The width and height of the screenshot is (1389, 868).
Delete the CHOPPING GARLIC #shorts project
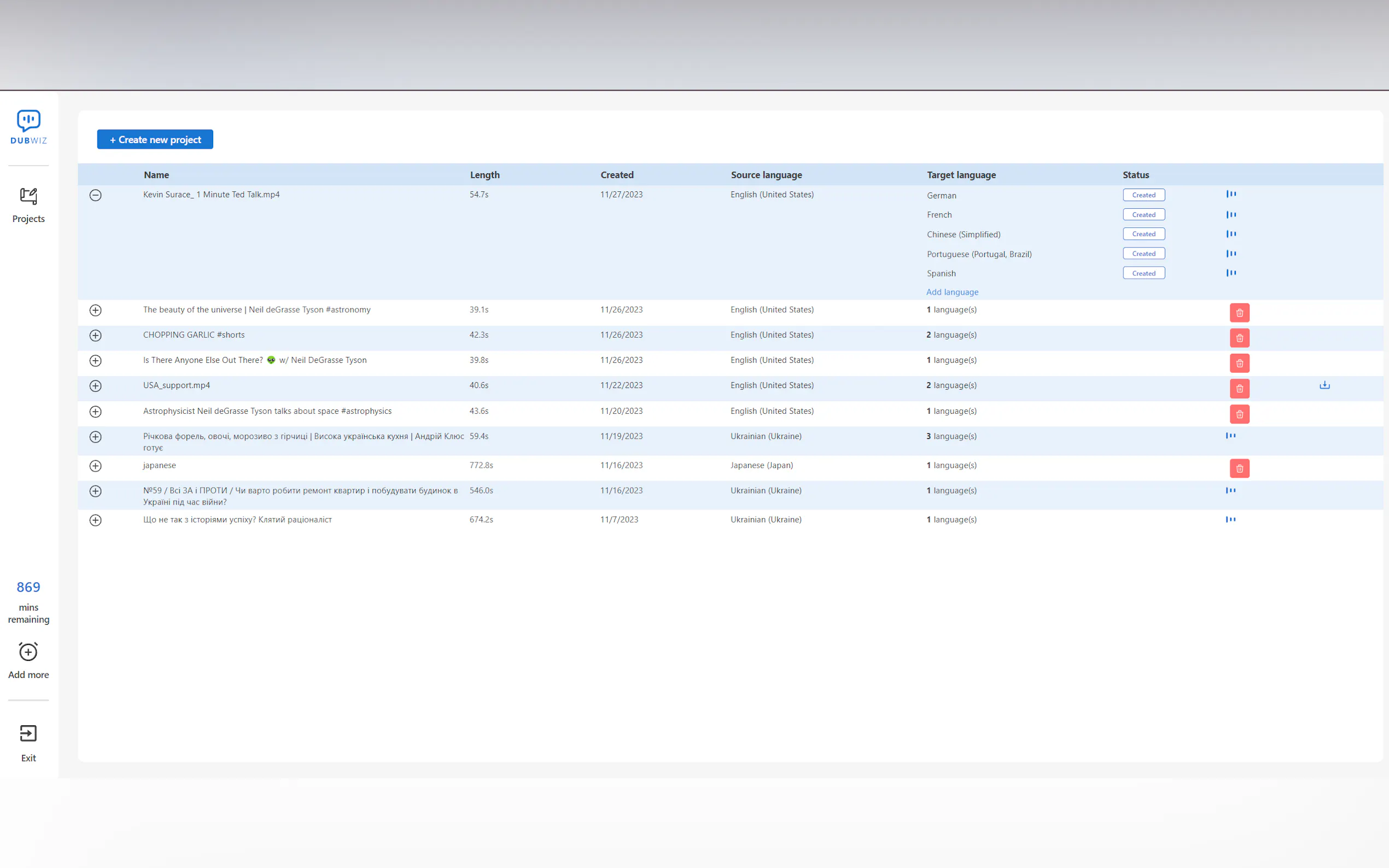coord(1239,338)
